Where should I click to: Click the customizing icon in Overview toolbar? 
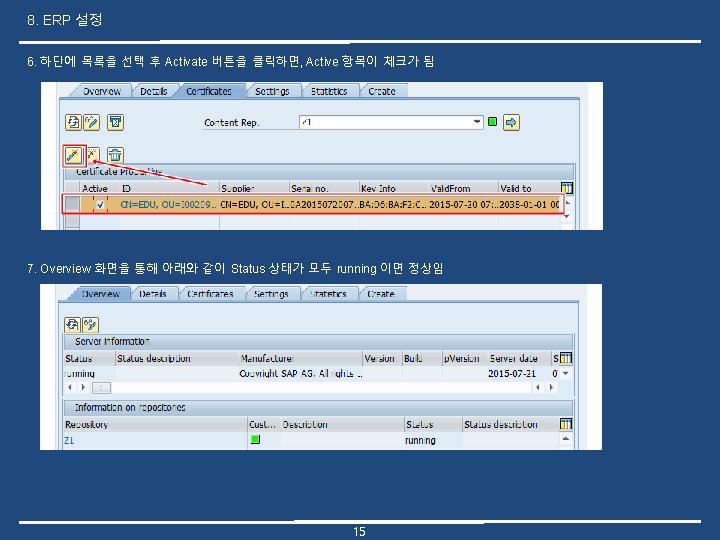coord(90,325)
